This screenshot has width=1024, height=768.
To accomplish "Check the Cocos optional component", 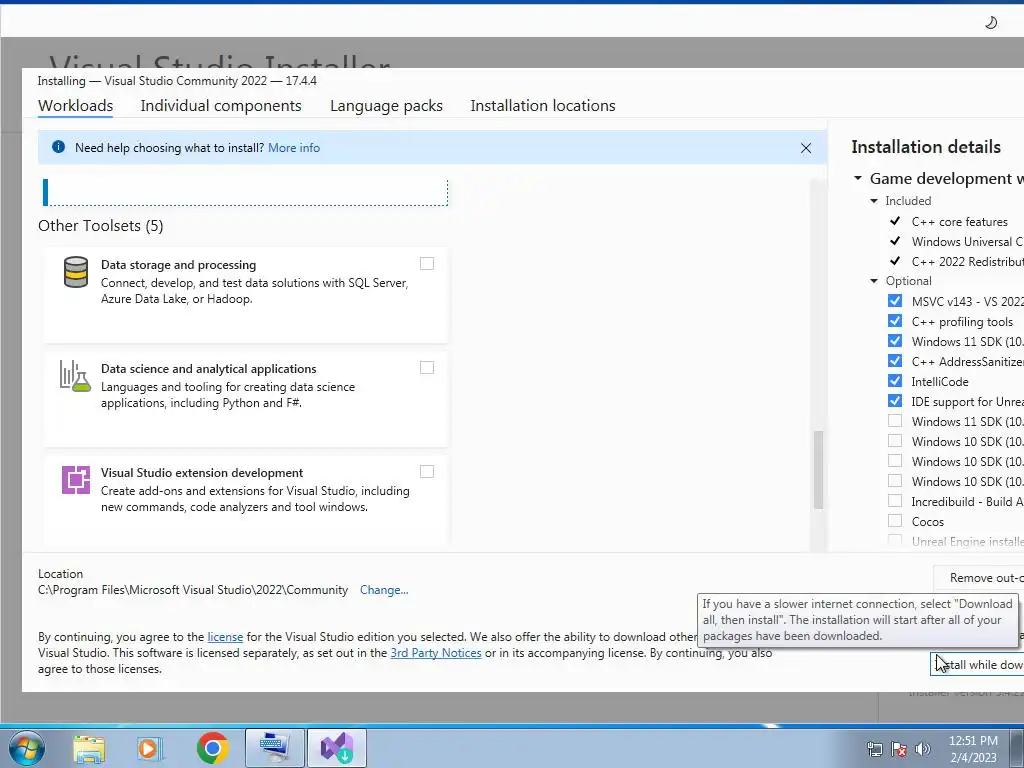I will click(x=895, y=520).
